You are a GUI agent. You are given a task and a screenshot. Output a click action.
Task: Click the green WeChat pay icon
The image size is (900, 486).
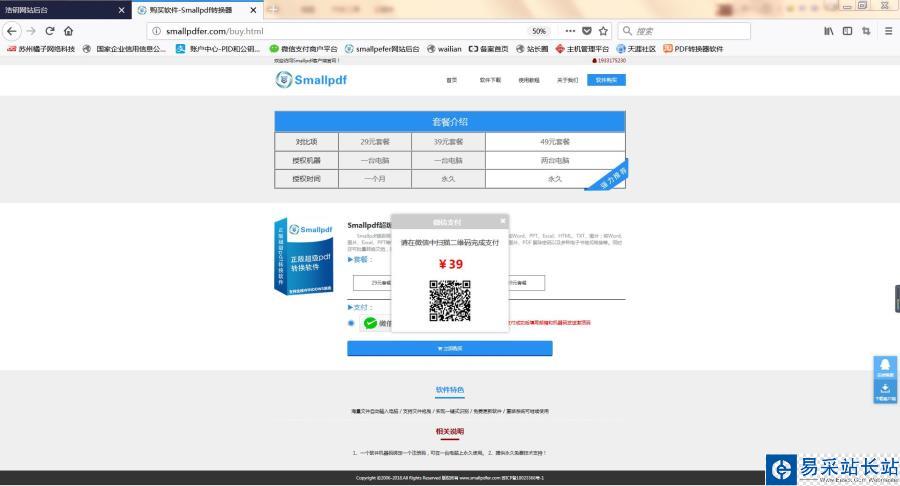pos(370,323)
